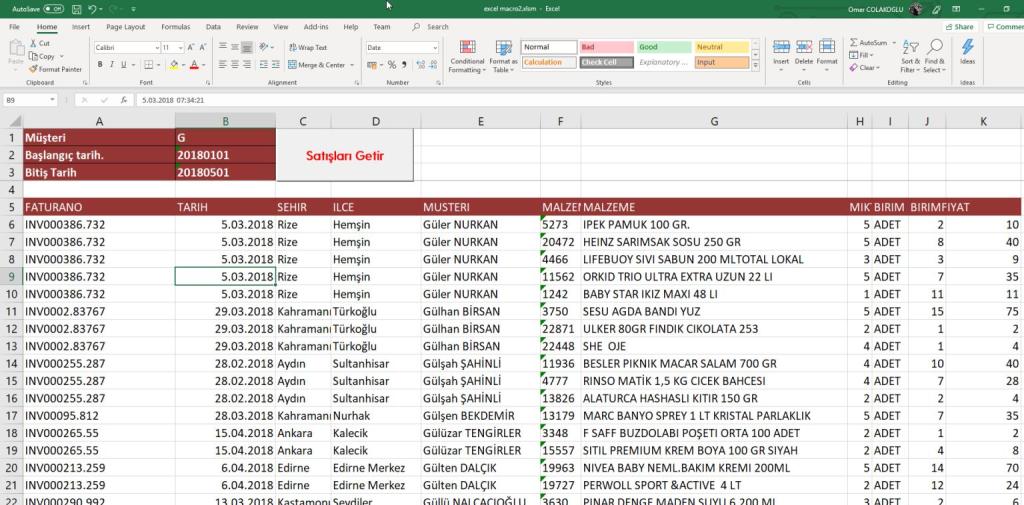Click the AutoSum sigma icon
Image resolution: width=1024 pixels, height=505 pixels.
coord(853,43)
